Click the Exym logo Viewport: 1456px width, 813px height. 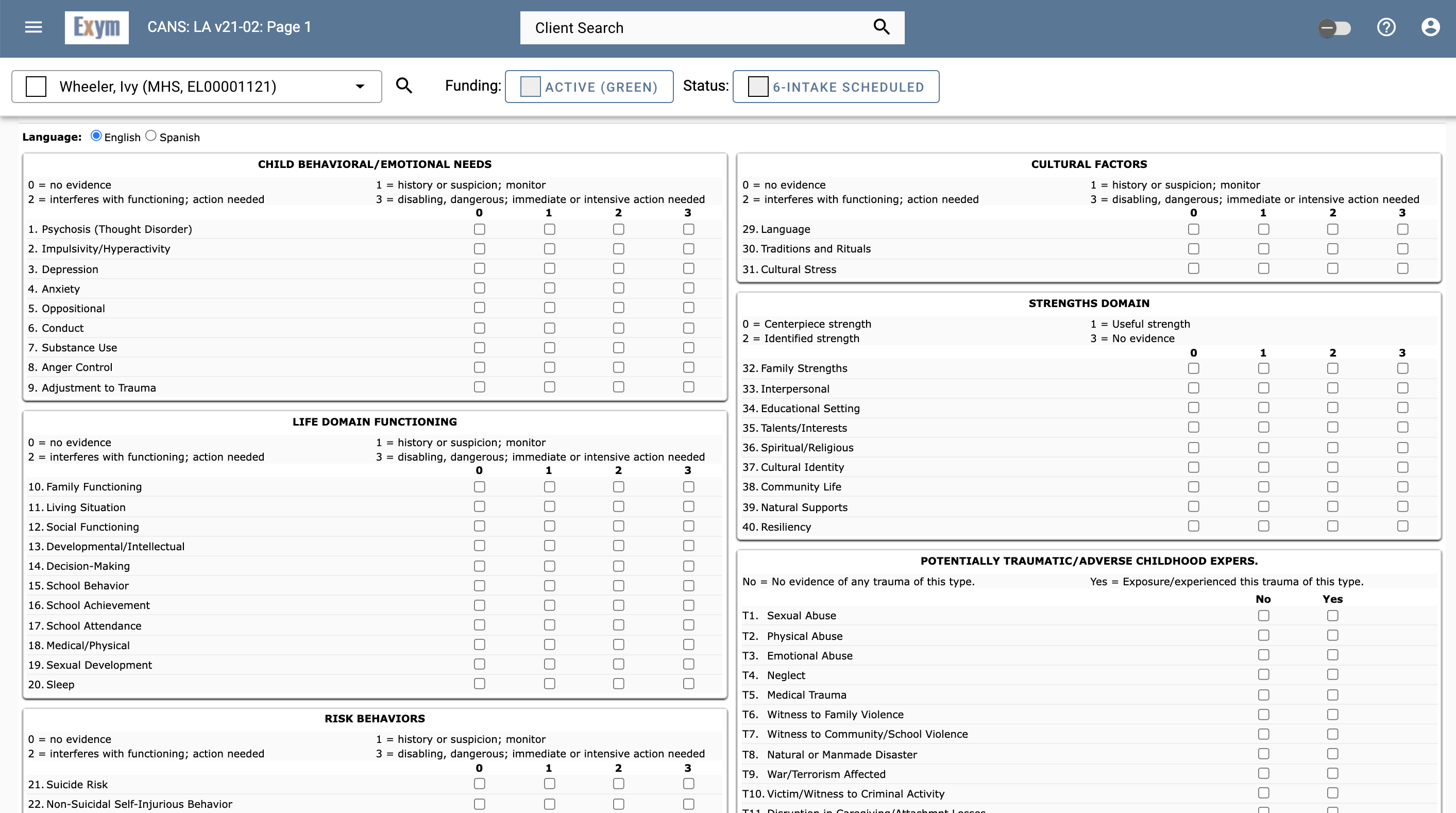(97, 27)
